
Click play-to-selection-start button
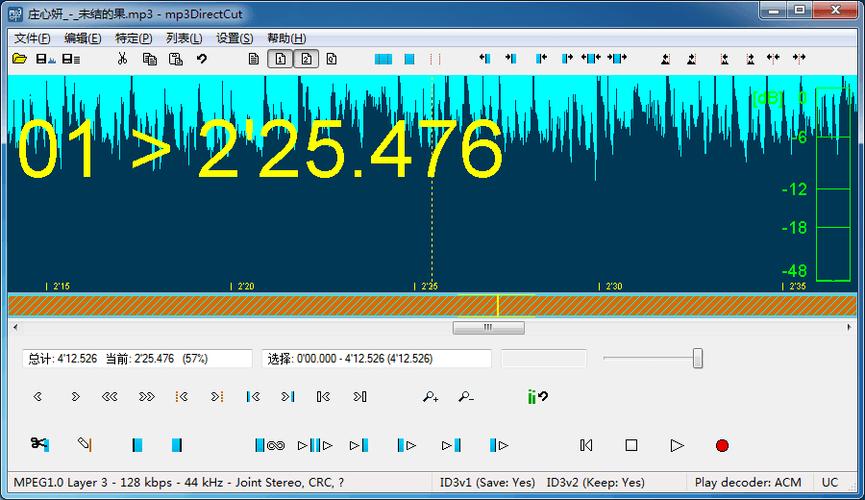[x=359, y=445]
